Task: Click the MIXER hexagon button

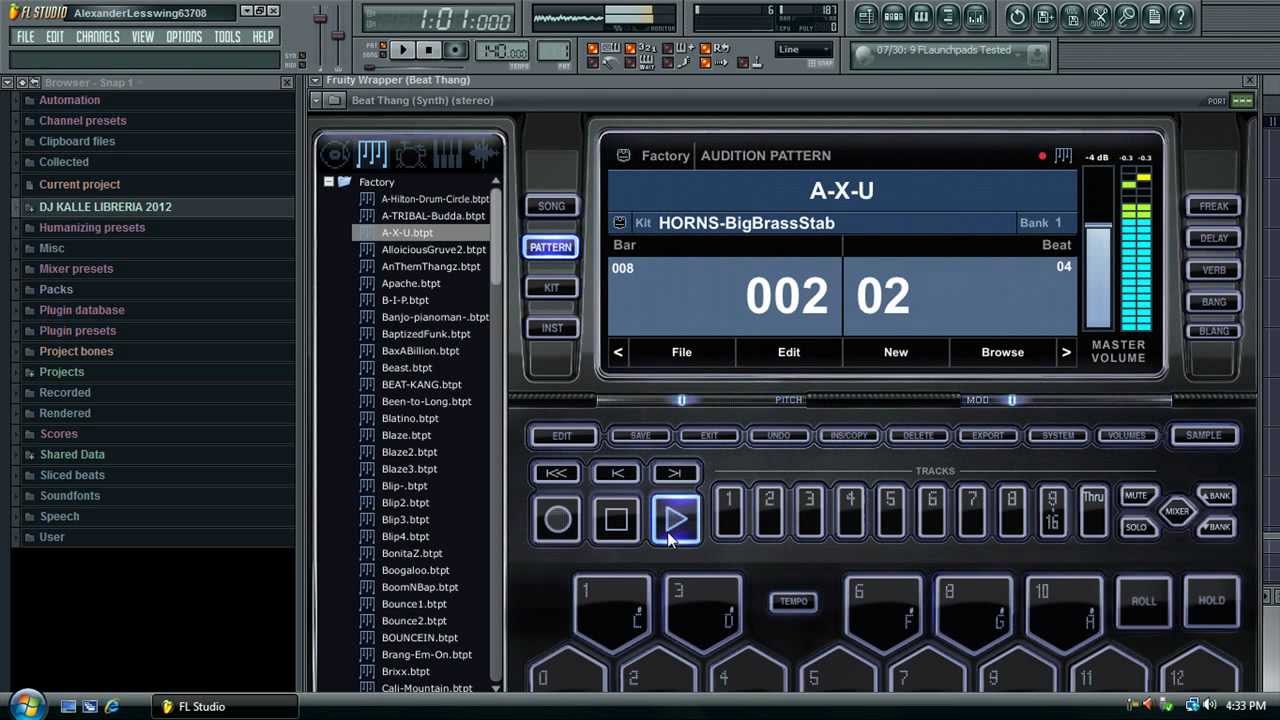Action: pos(1177,511)
